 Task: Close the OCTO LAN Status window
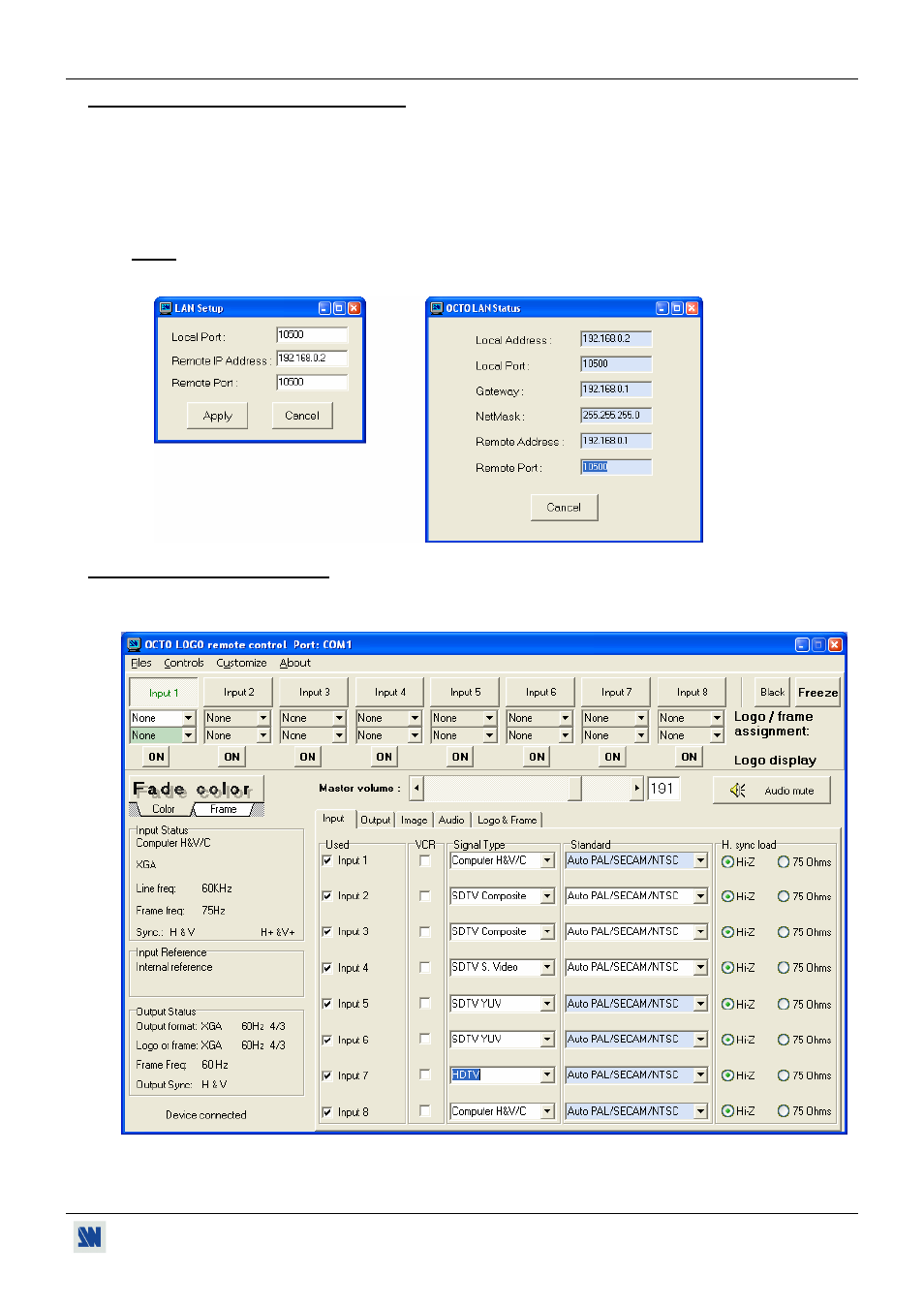(692, 308)
